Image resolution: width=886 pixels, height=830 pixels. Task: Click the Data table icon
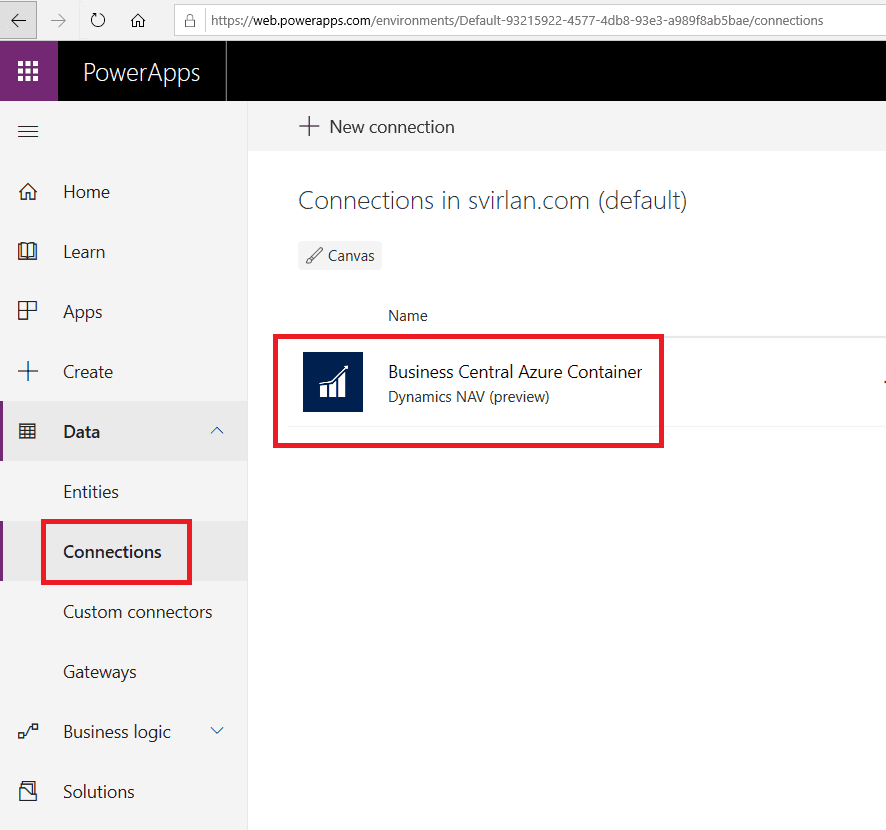28,431
